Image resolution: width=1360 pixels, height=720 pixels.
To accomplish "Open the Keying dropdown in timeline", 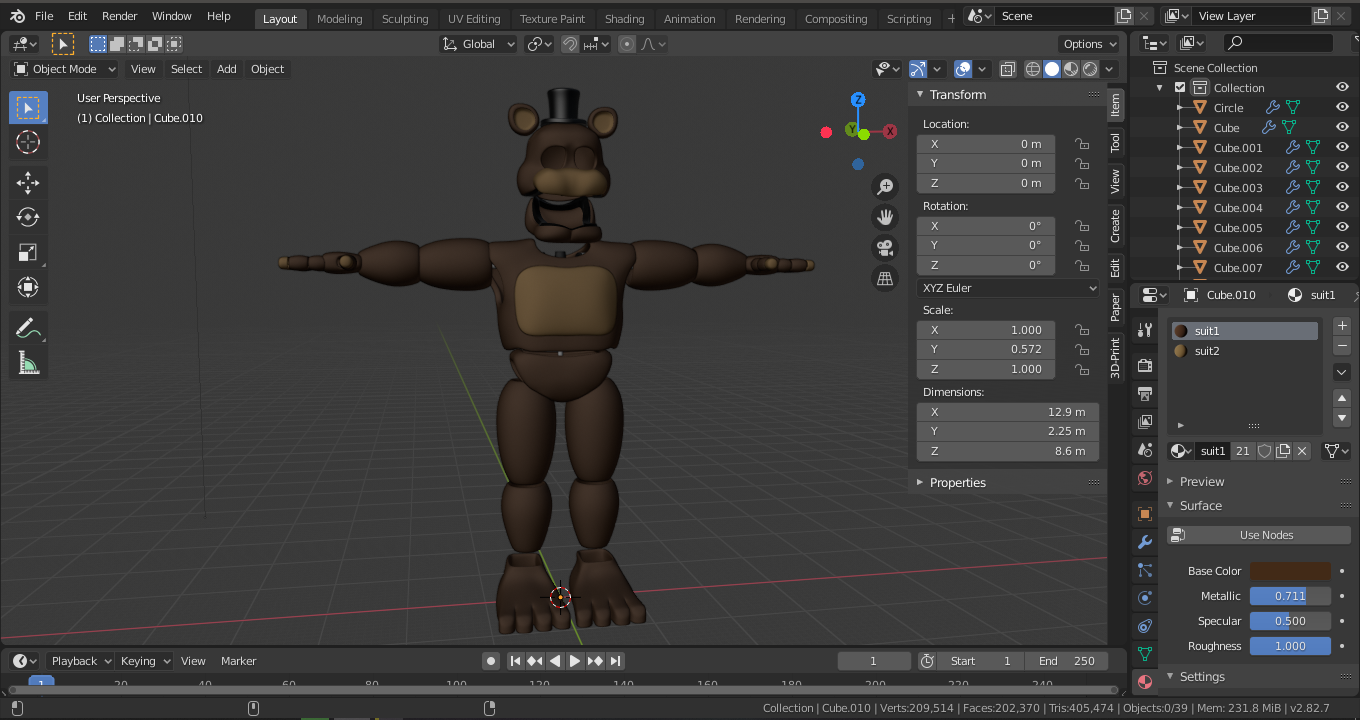I will (x=146, y=661).
